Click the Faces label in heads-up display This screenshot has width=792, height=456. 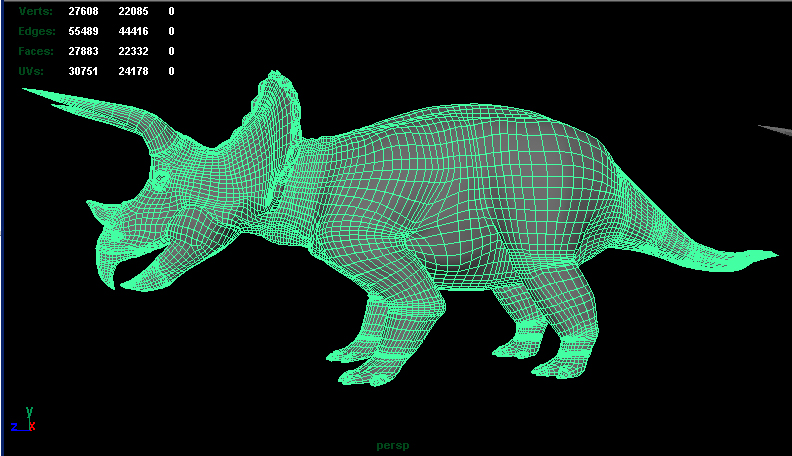pos(36,52)
